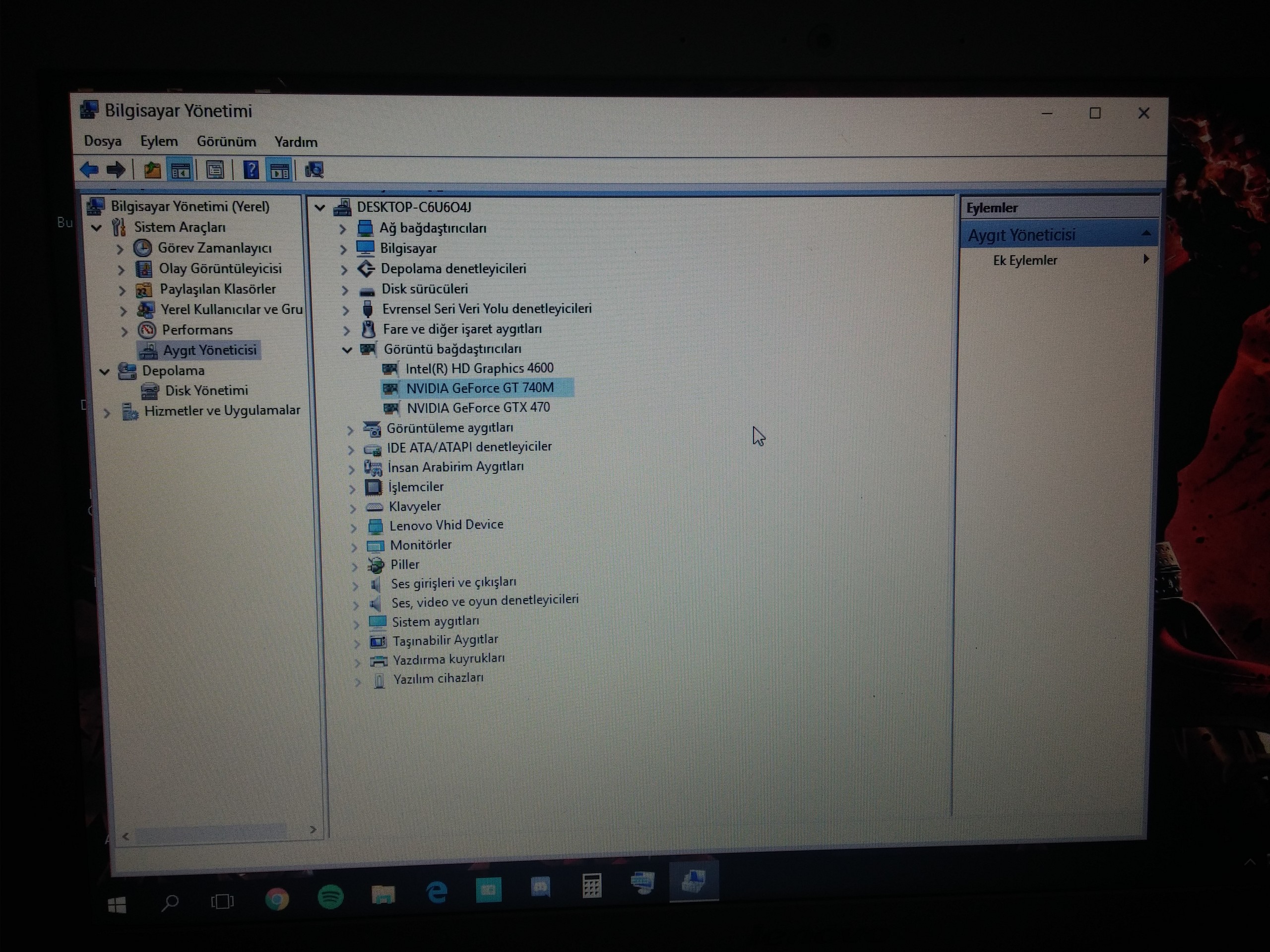The image size is (1270, 952).
Task: Select NVIDIA GeForce GTX 470 device
Action: (x=478, y=408)
